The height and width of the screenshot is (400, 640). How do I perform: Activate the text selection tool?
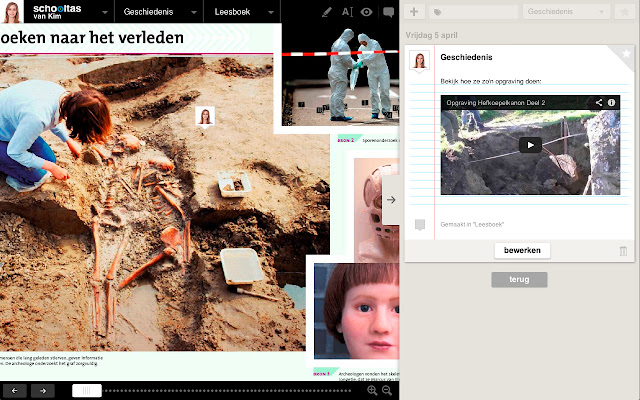pyautogui.click(x=348, y=13)
